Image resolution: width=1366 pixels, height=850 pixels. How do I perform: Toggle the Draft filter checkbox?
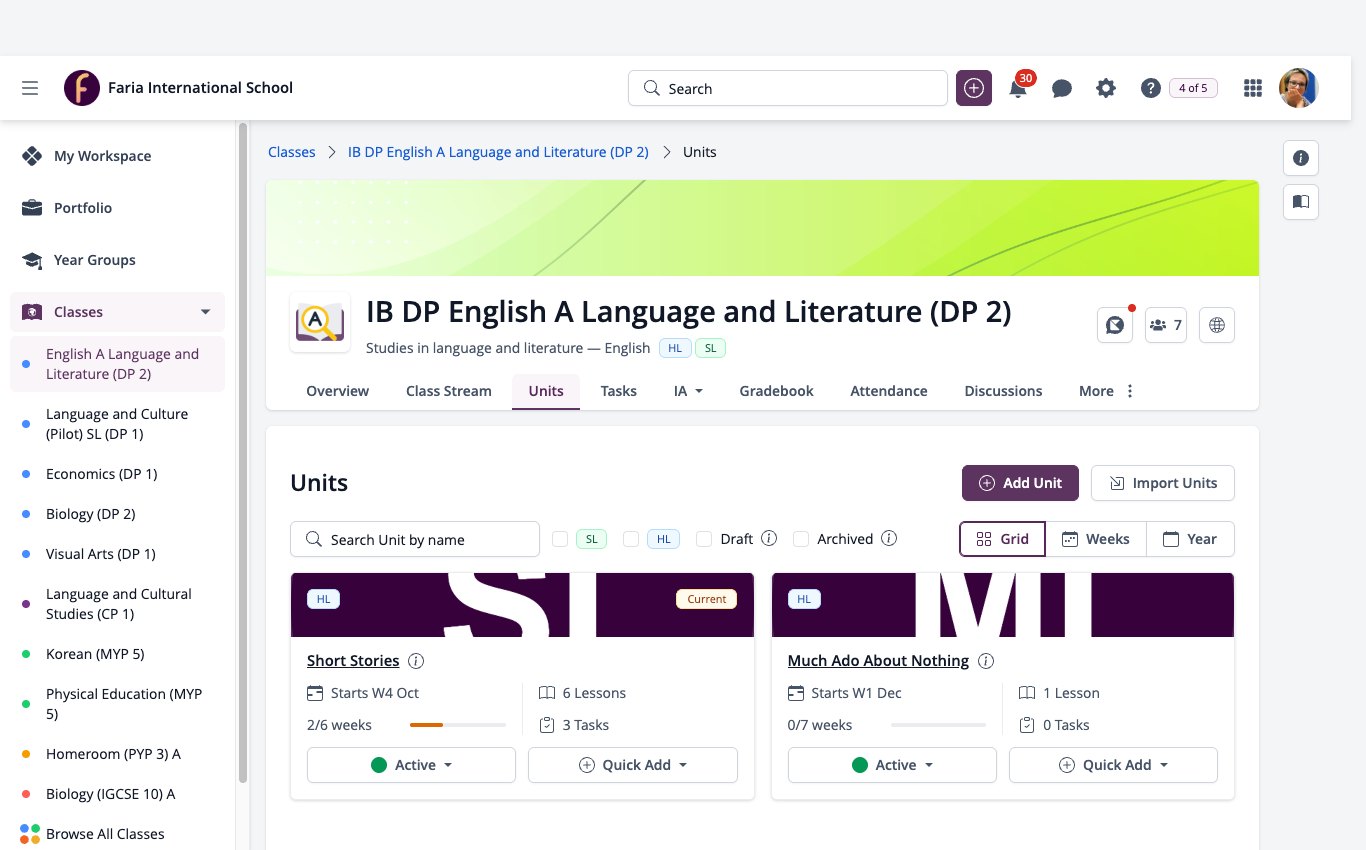[705, 539]
